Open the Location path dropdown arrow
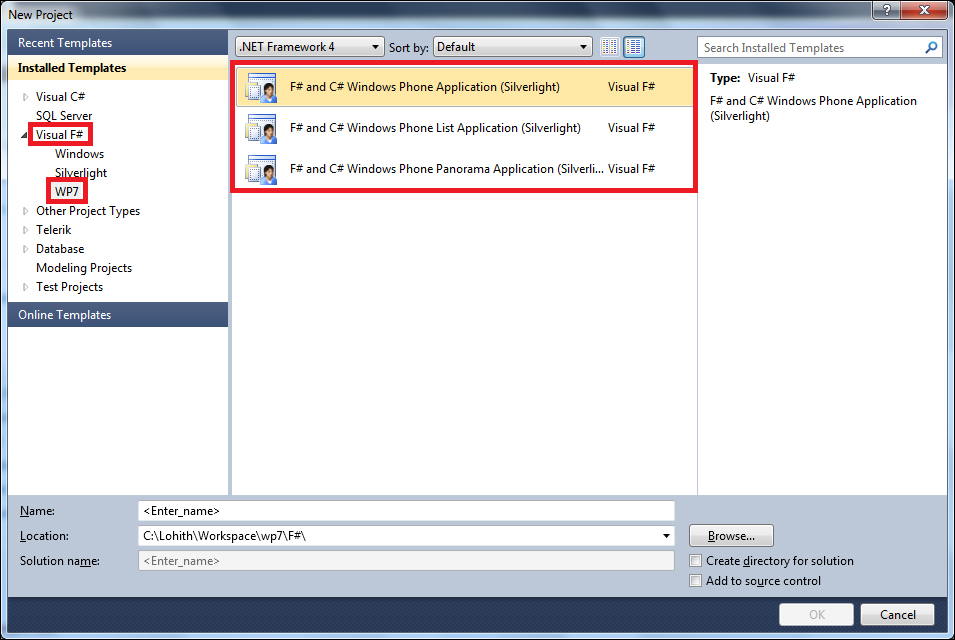The image size is (955, 640). [666, 536]
